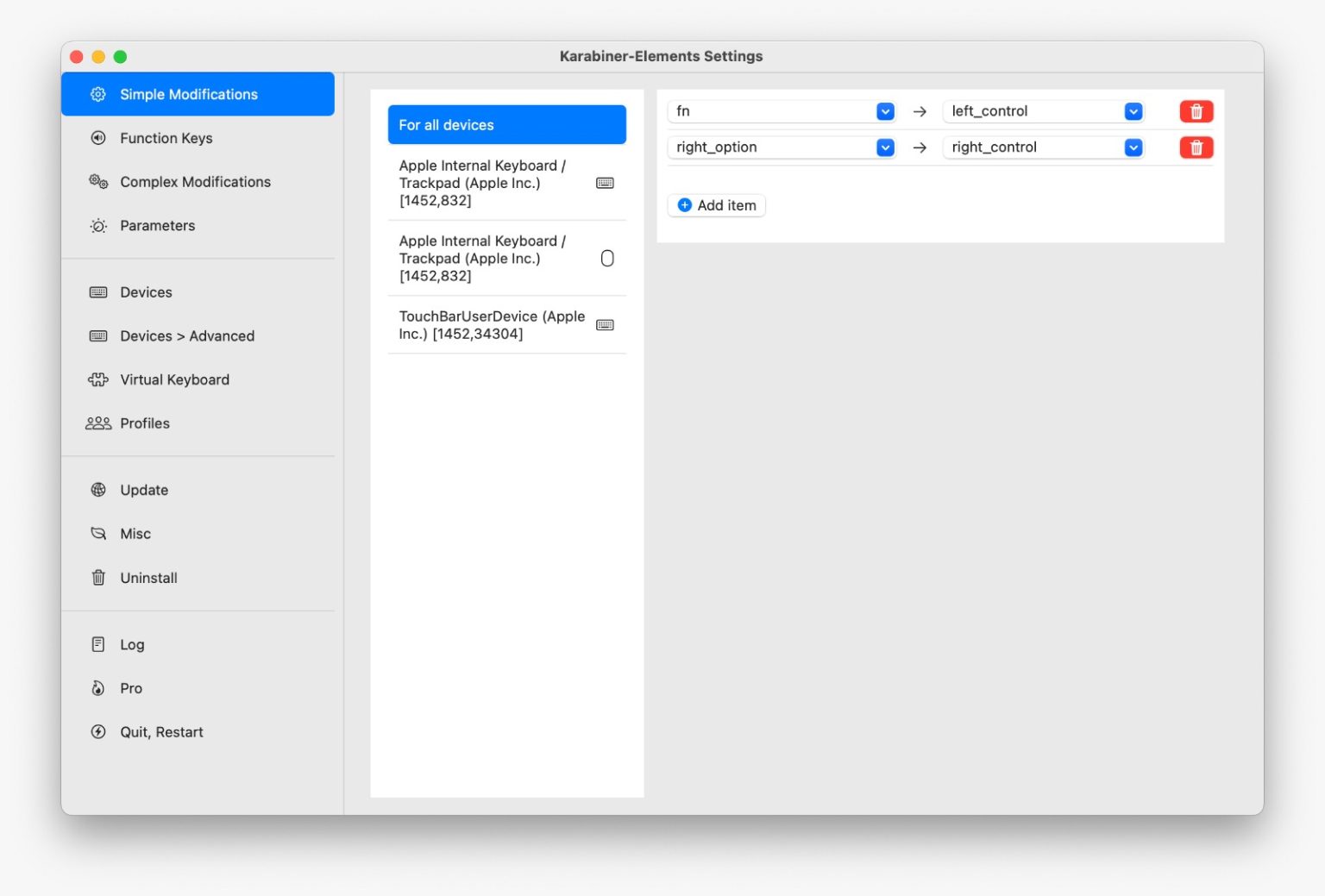Delete the right_option to right_control mapping
This screenshot has width=1325, height=896.
tap(1196, 147)
